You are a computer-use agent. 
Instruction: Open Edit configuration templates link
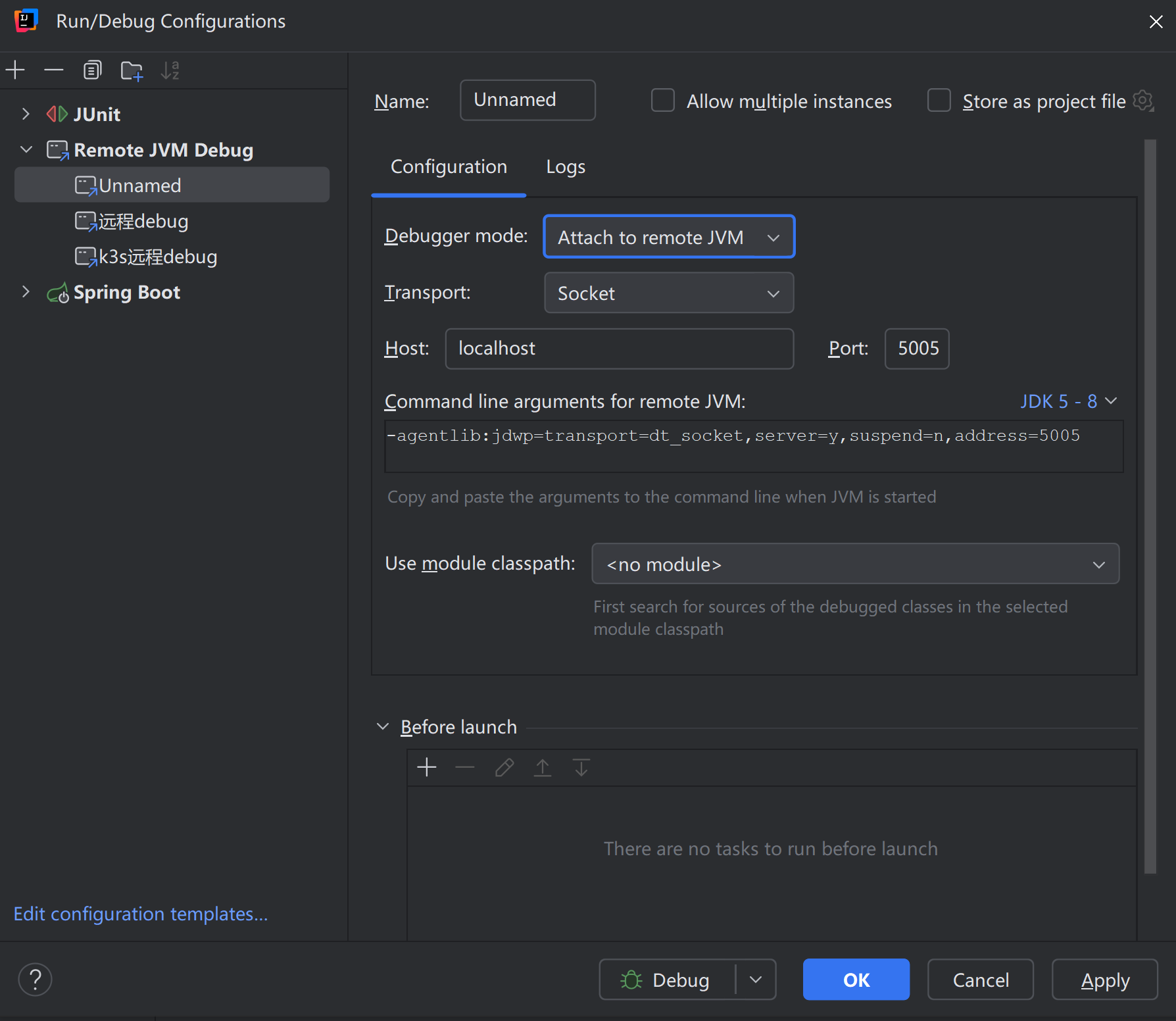click(x=141, y=914)
